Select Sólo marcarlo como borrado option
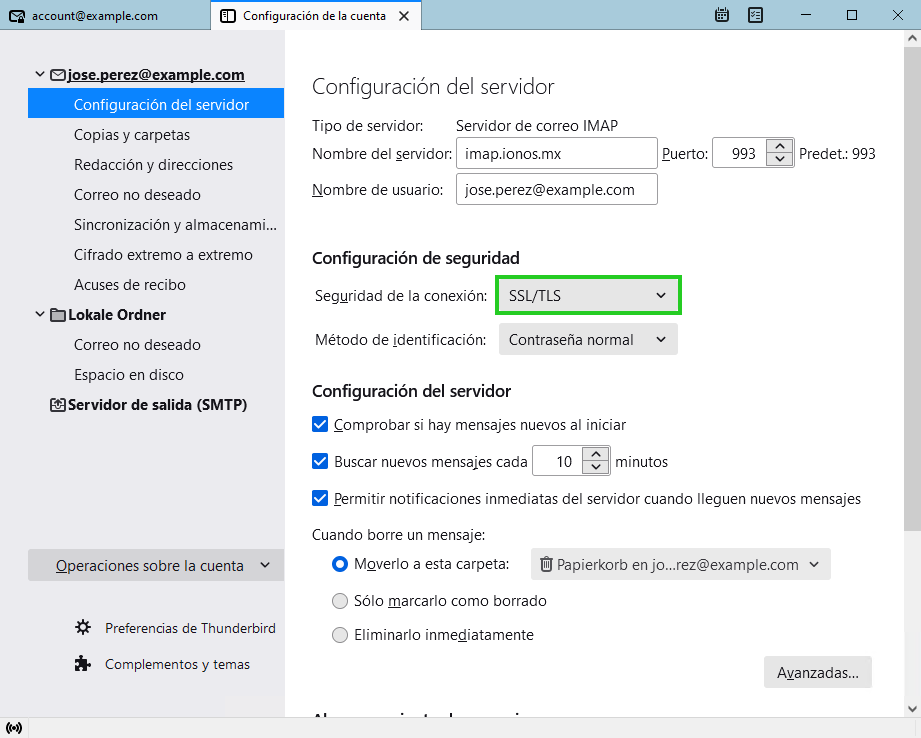This screenshot has height=738, width=921. coord(340,601)
